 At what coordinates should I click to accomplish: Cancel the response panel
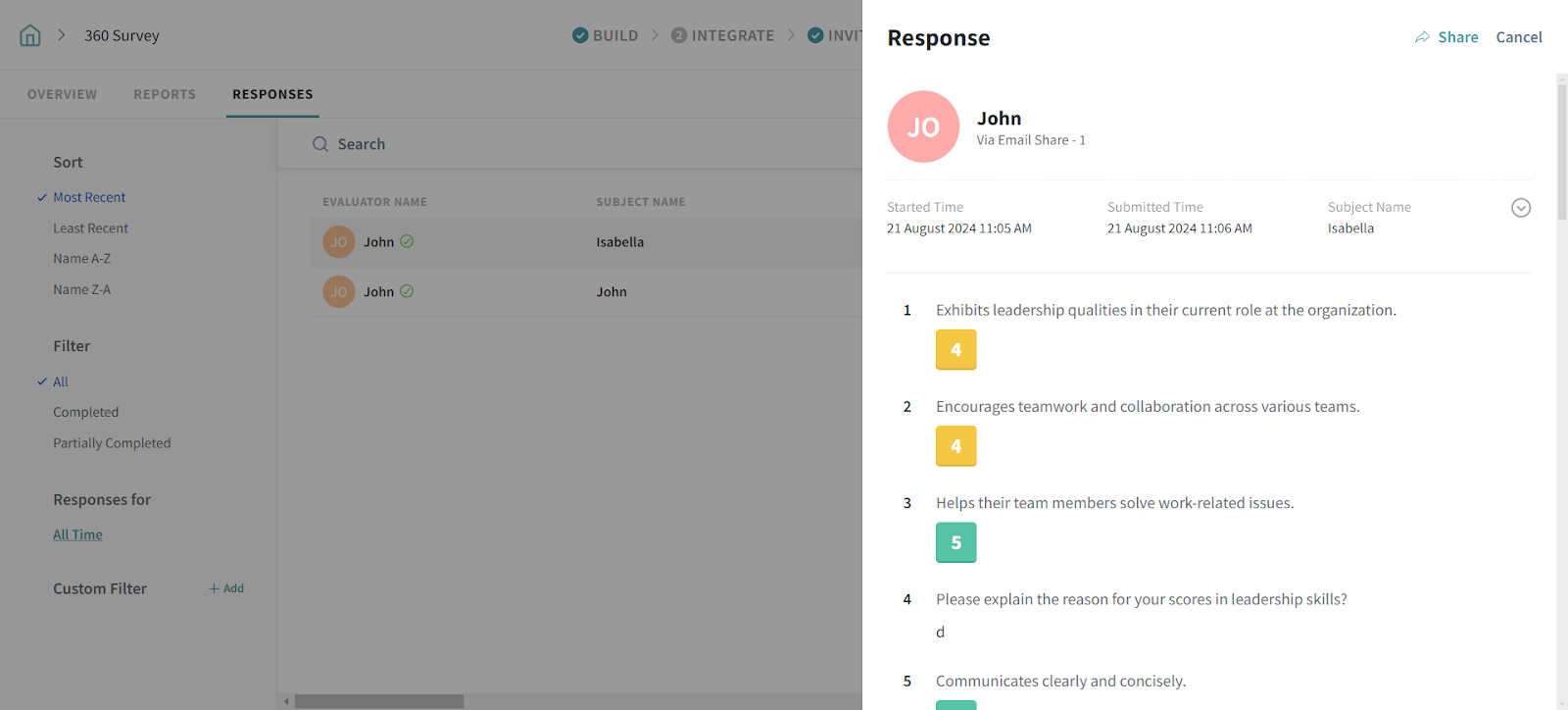[1518, 37]
